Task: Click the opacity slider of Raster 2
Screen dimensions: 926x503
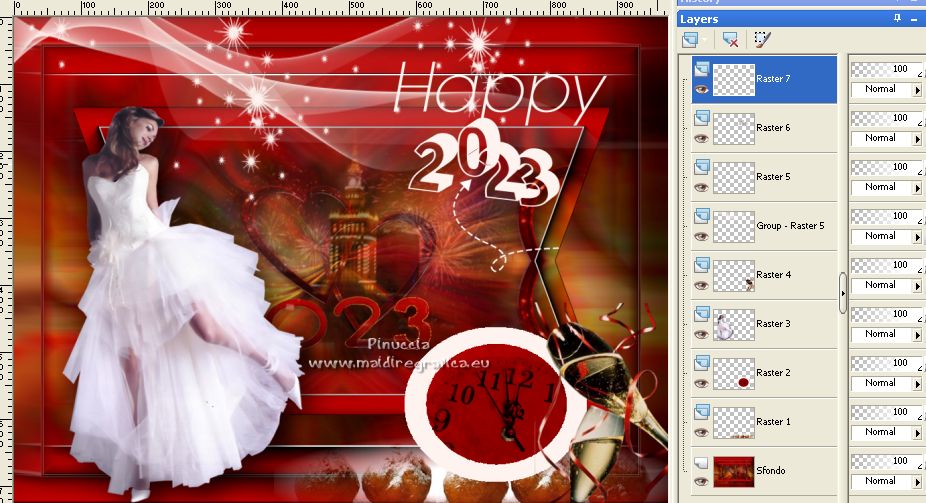Action: (887, 364)
